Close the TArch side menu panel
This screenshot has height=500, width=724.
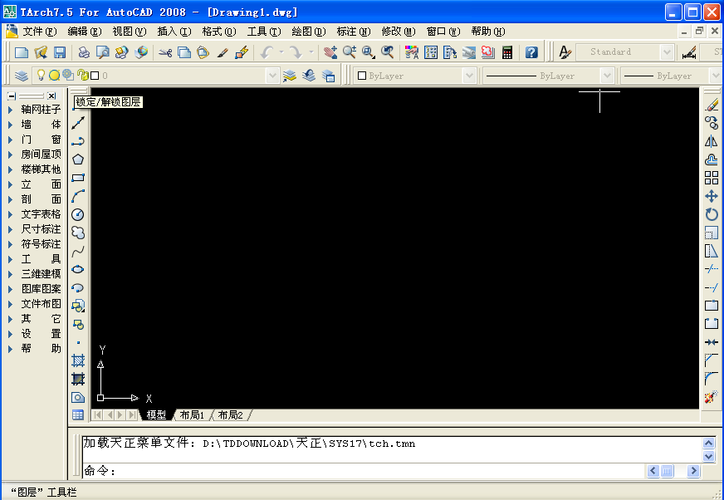(52, 96)
